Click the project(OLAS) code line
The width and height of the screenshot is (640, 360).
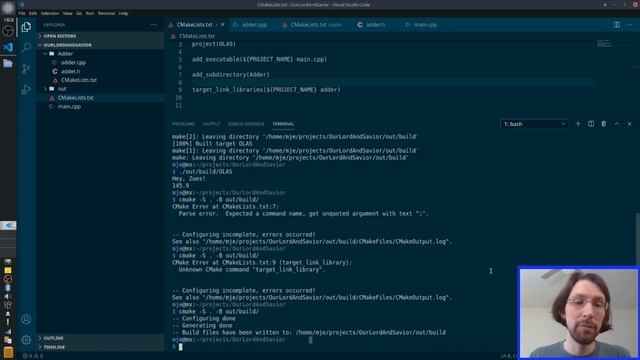pyautogui.click(x=213, y=44)
